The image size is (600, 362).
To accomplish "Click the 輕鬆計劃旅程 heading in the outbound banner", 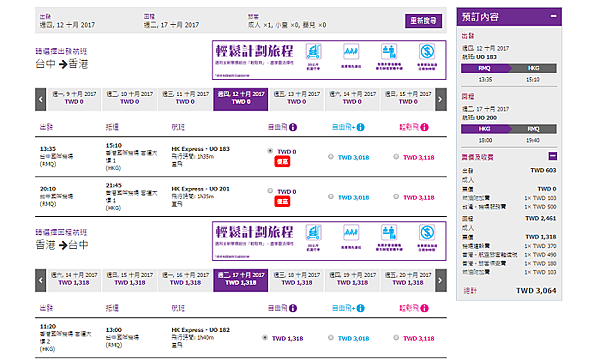I will click(254, 51).
